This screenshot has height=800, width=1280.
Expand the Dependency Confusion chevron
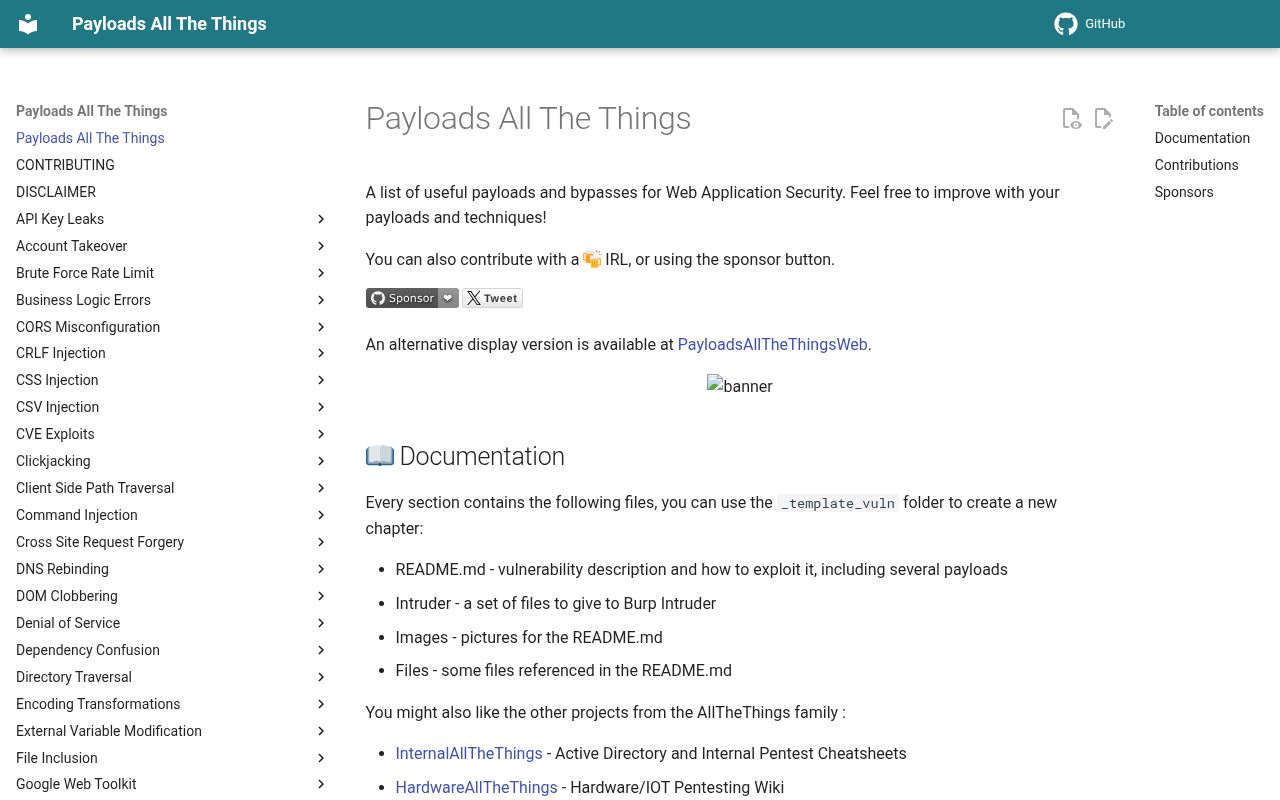pos(321,650)
